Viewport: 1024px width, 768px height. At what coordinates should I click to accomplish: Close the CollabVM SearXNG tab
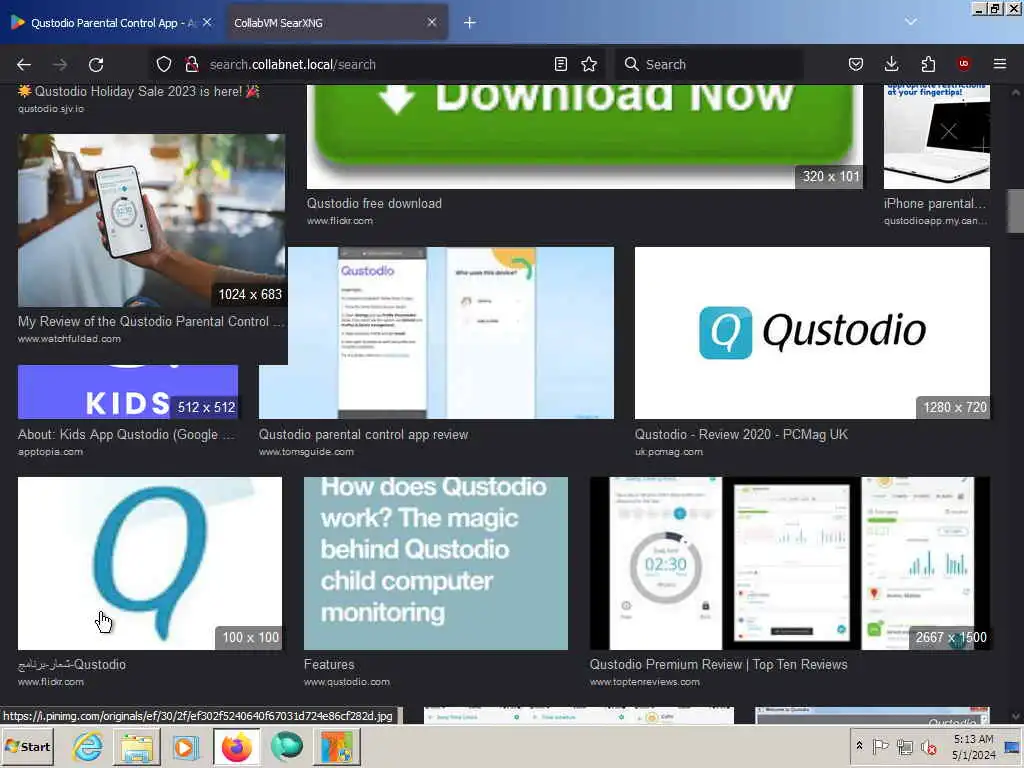click(432, 23)
